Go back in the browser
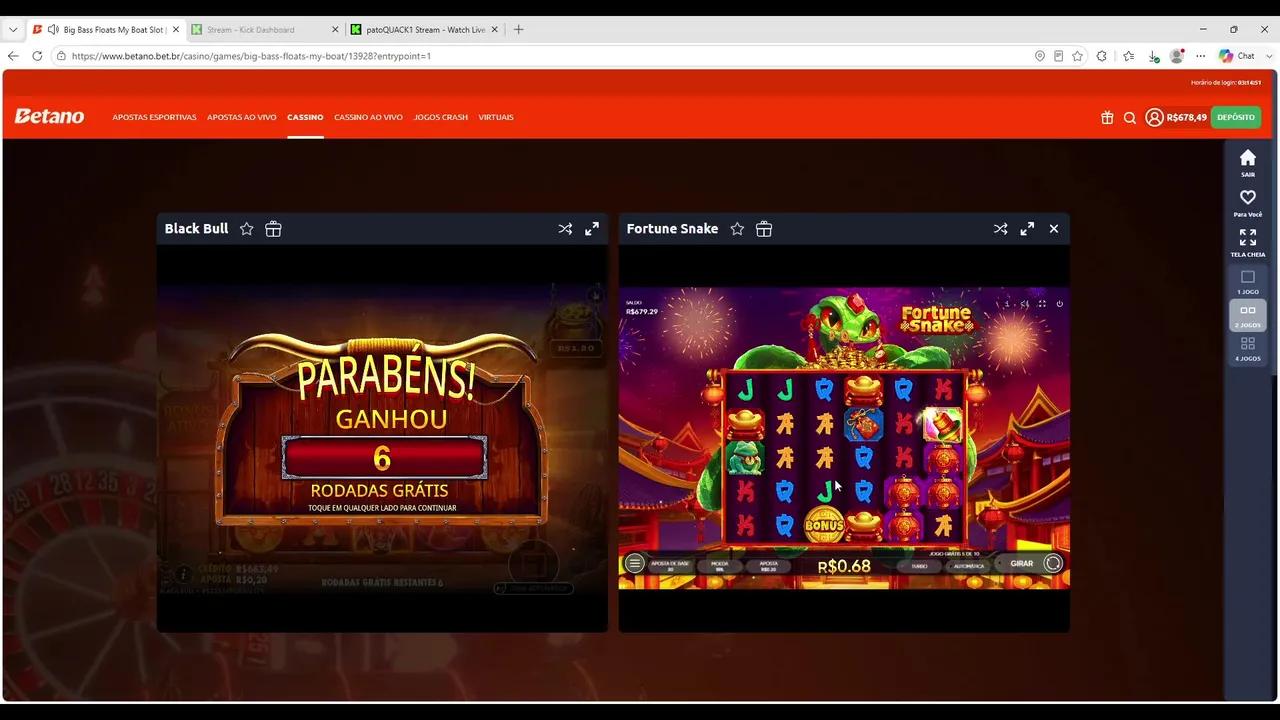Image resolution: width=1280 pixels, height=720 pixels. pyautogui.click(x=13, y=56)
